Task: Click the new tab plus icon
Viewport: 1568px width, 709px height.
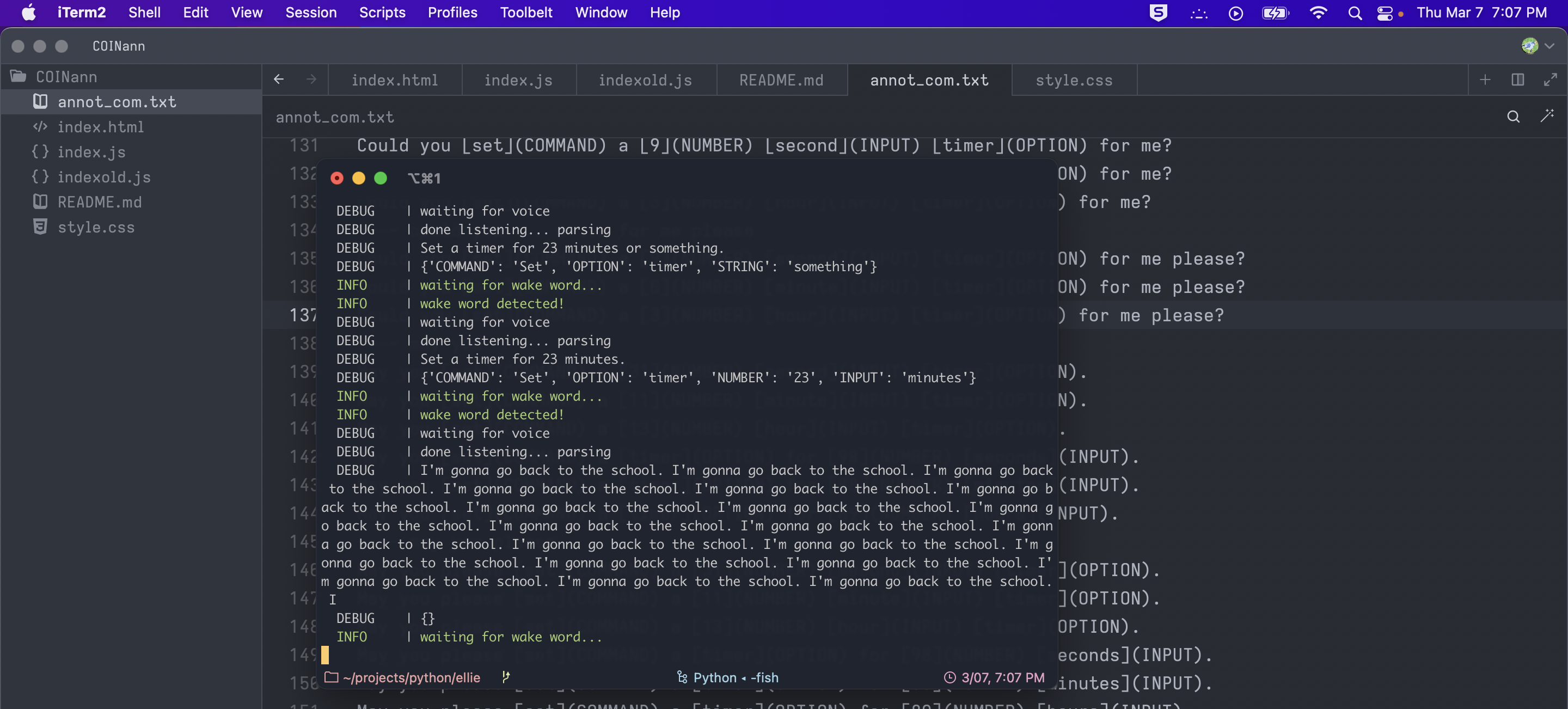Action: (x=1485, y=80)
